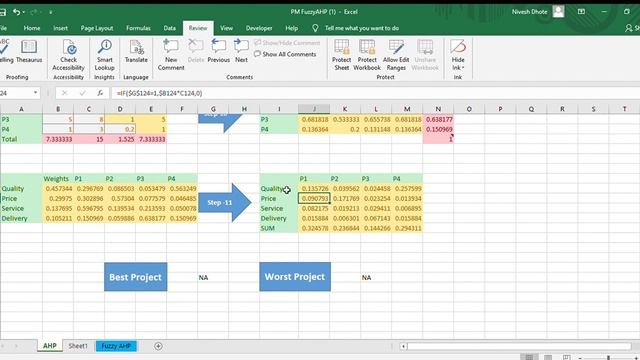The image size is (640, 360).
Task: Go to the Previous comment
Action: (219, 51)
